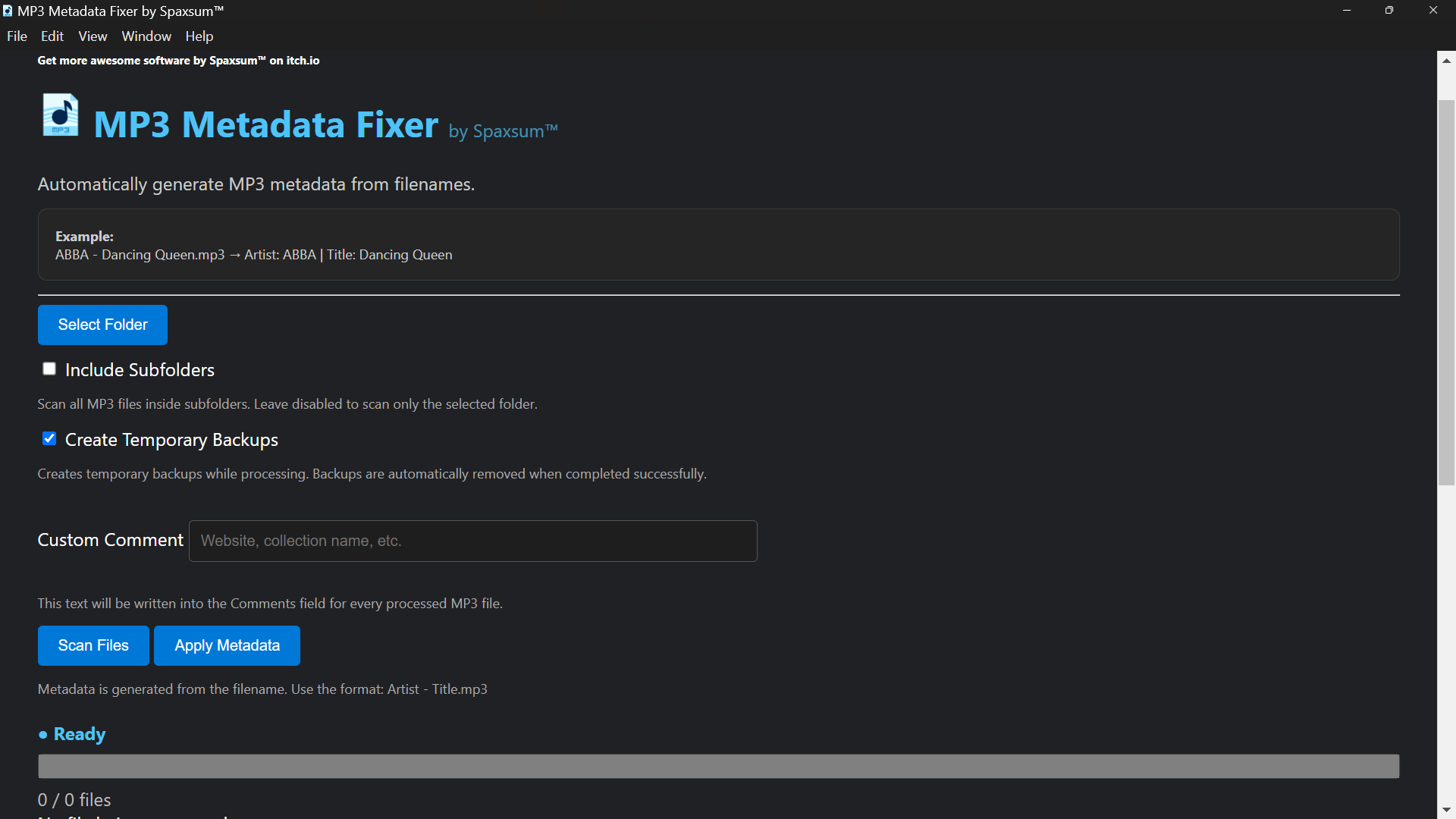Restore down the application window

pyautogui.click(x=1389, y=11)
